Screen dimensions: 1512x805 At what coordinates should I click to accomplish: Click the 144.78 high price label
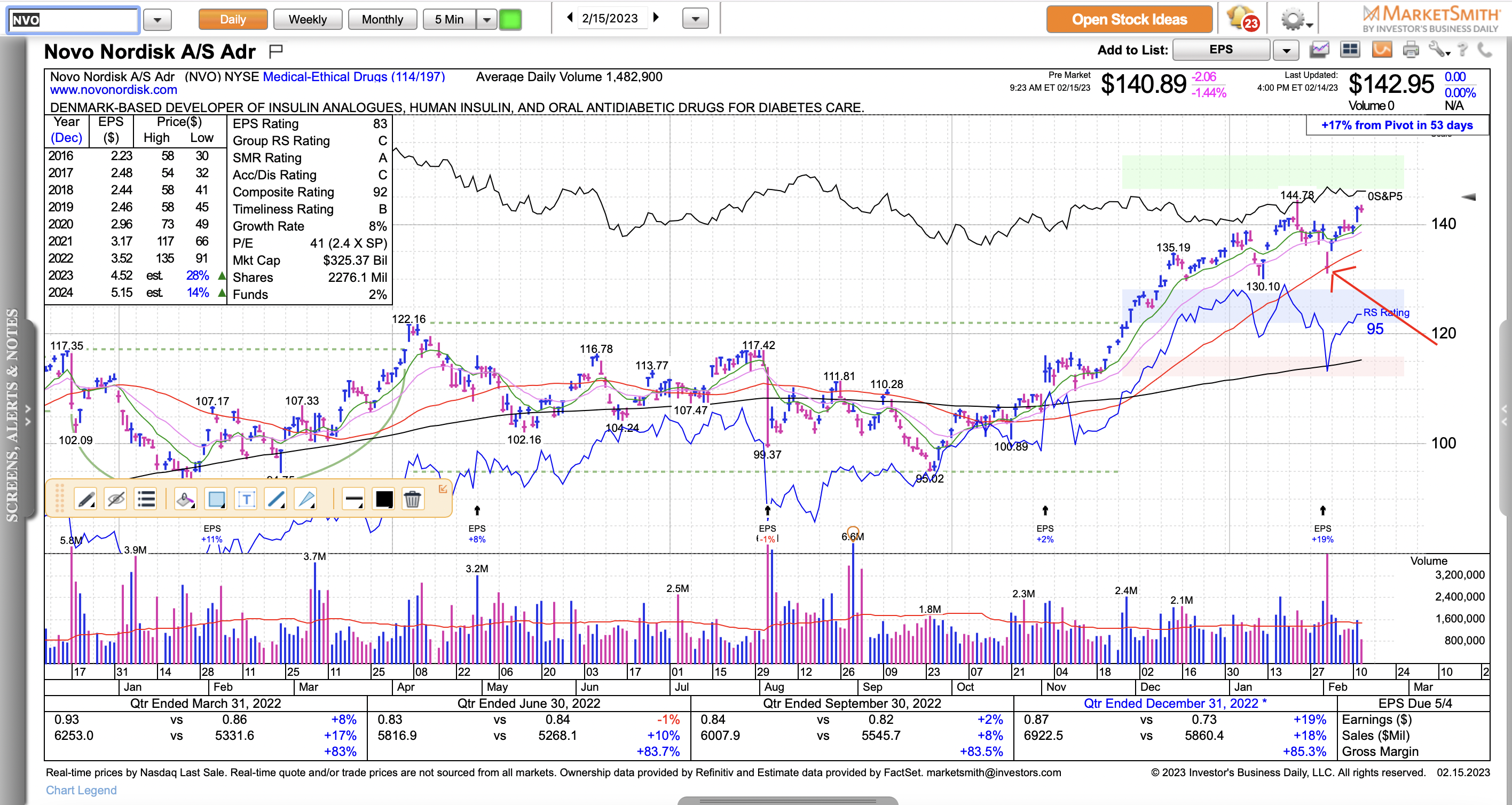click(x=1297, y=195)
